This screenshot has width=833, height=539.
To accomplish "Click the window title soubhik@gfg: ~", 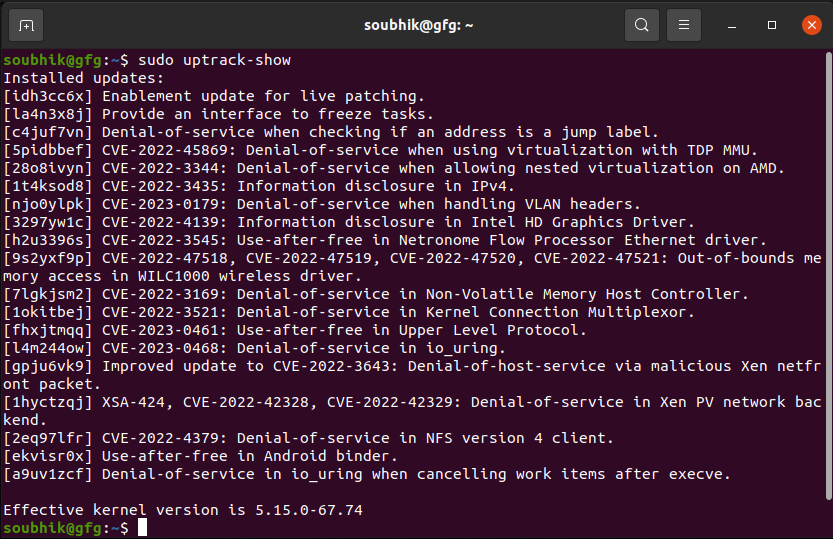I will pos(416,24).
